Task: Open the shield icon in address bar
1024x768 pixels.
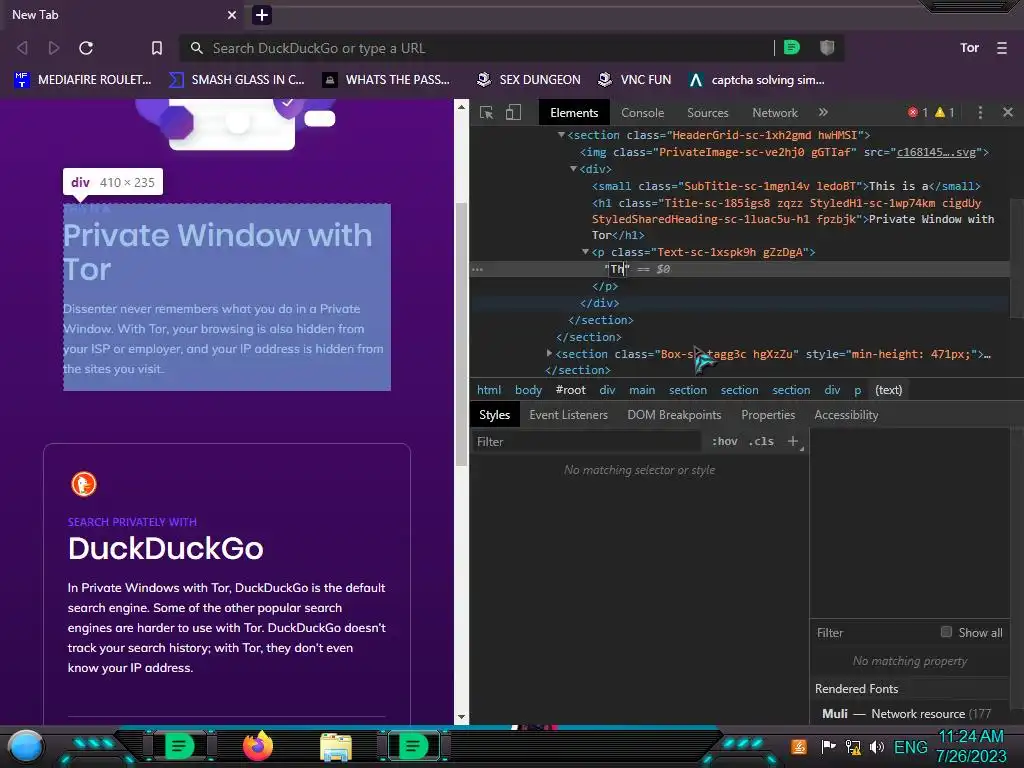Action: [827, 47]
